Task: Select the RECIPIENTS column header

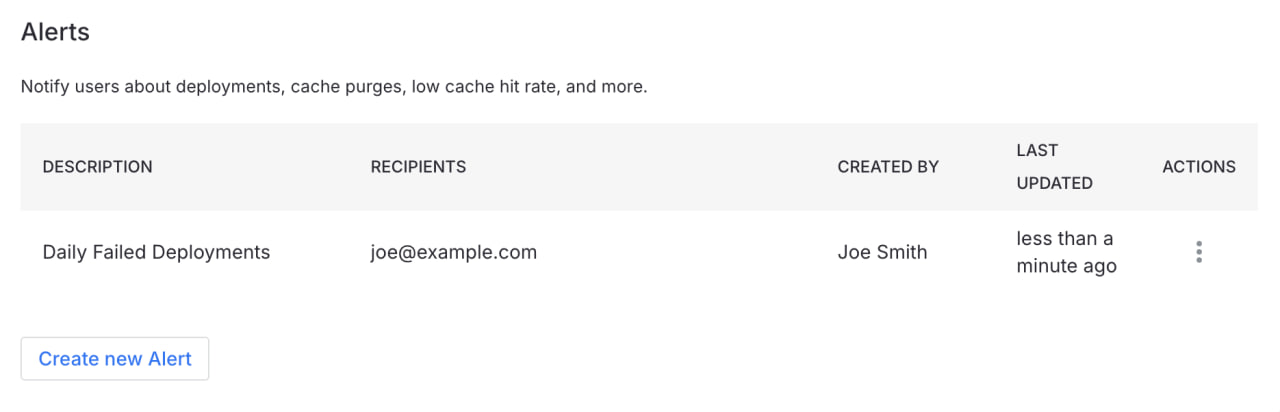Action: (x=418, y=167)
